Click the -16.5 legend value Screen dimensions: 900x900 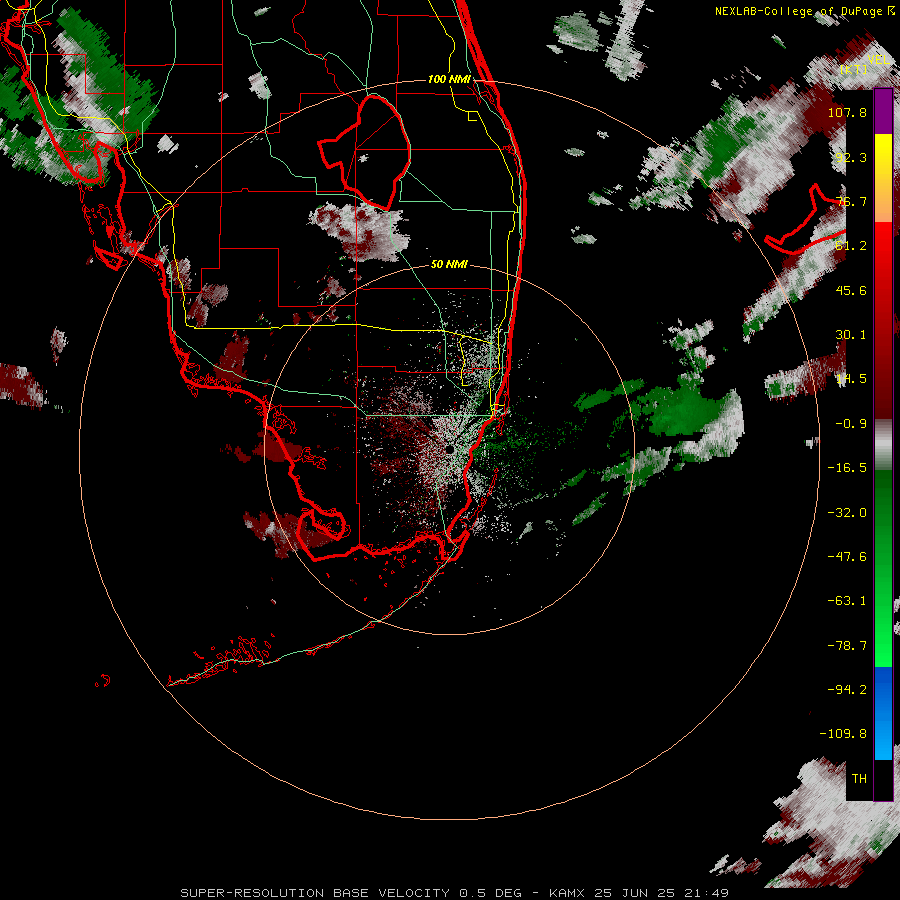(847, 468)
